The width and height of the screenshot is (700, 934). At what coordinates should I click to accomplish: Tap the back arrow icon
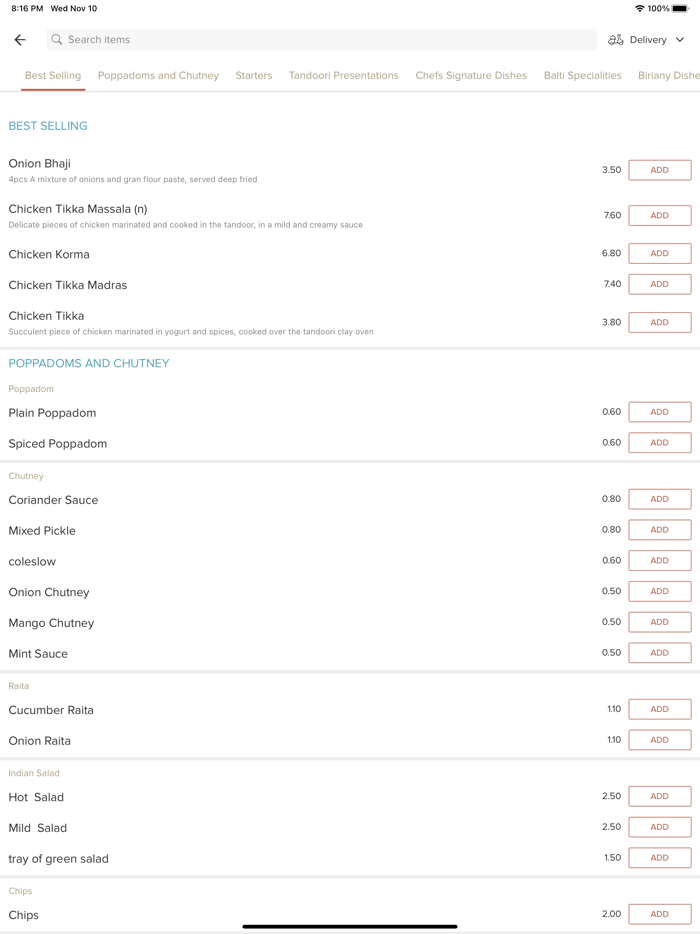20,40
